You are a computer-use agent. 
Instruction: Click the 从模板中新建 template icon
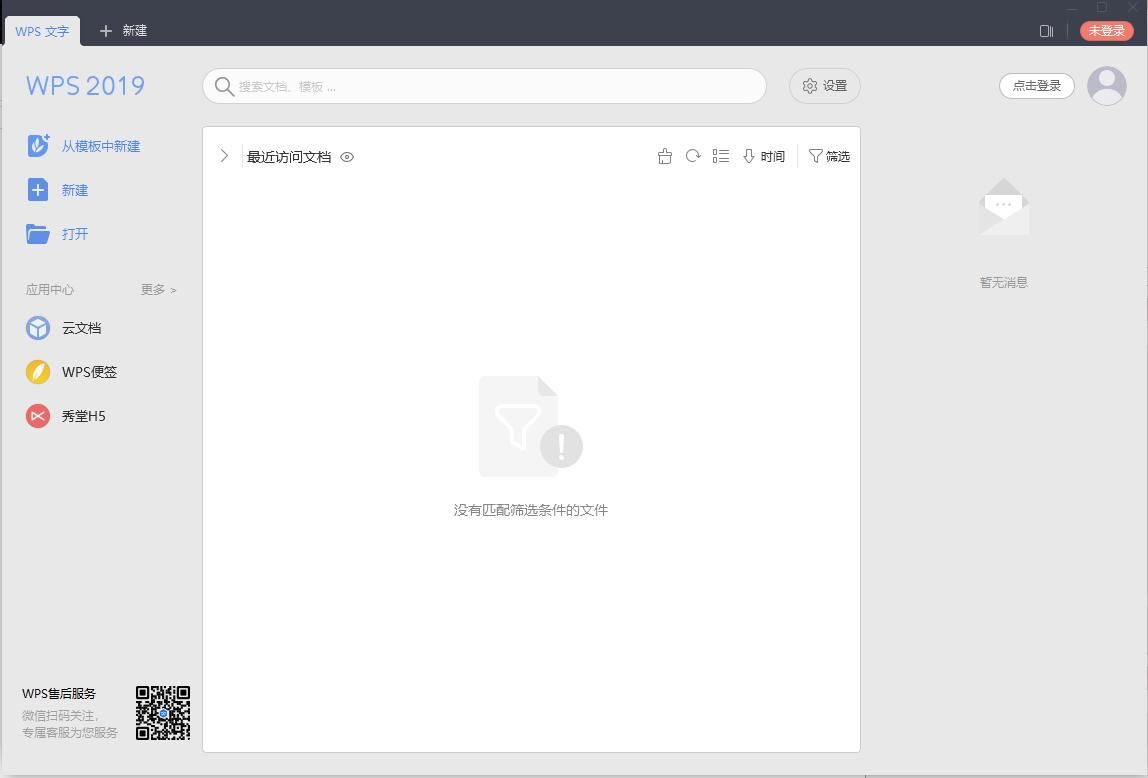[38, 146]
